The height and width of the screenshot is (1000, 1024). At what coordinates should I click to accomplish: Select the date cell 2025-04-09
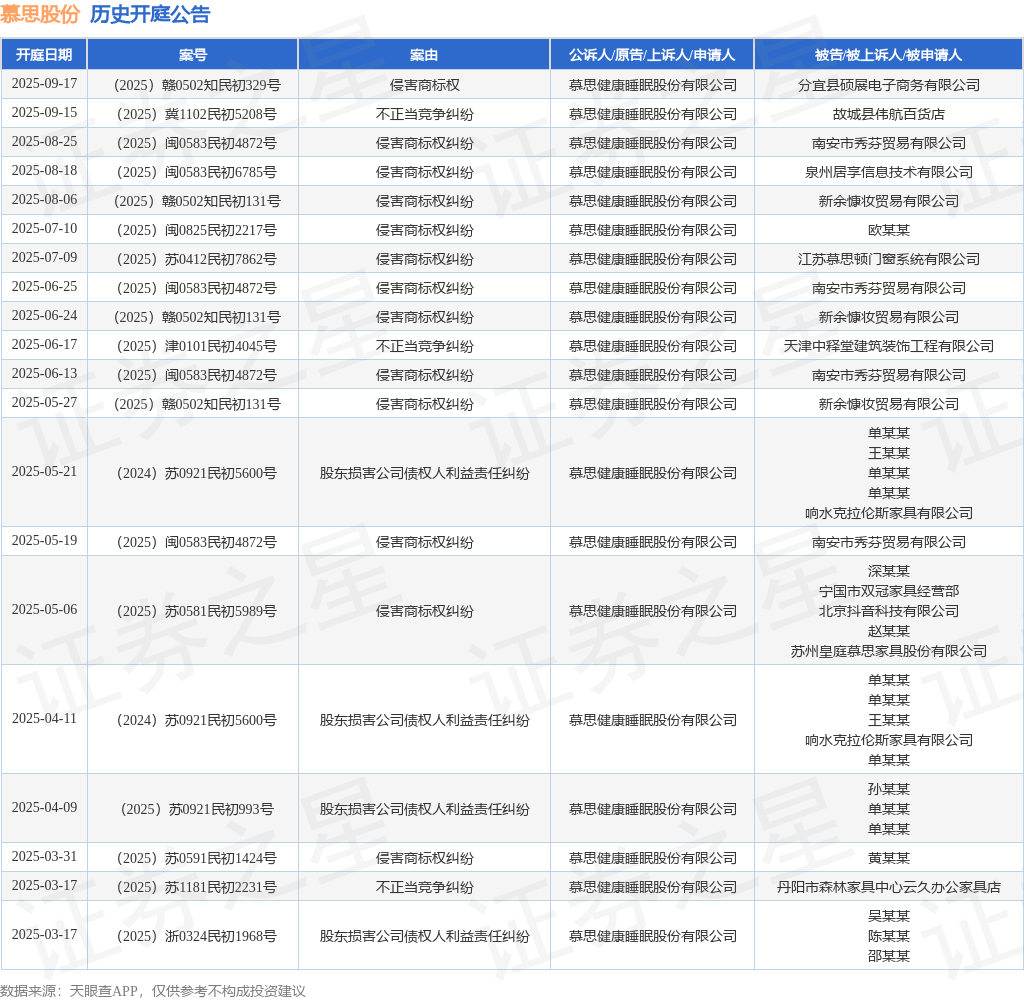pyautogui.click(x=44, y=807)
